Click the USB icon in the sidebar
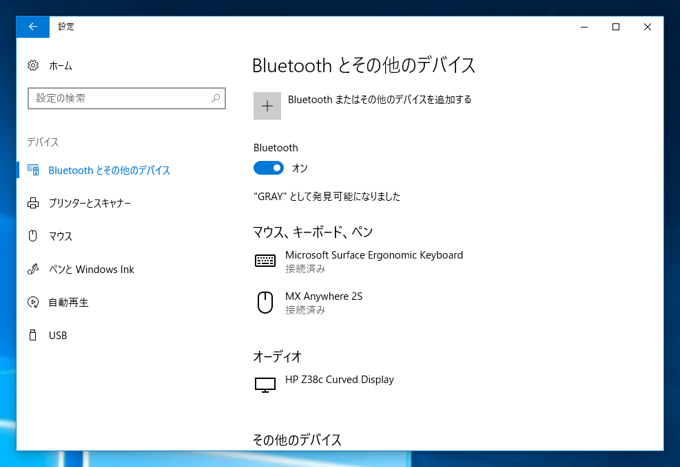This screenshot has width=680, height=467. (33, 335)
